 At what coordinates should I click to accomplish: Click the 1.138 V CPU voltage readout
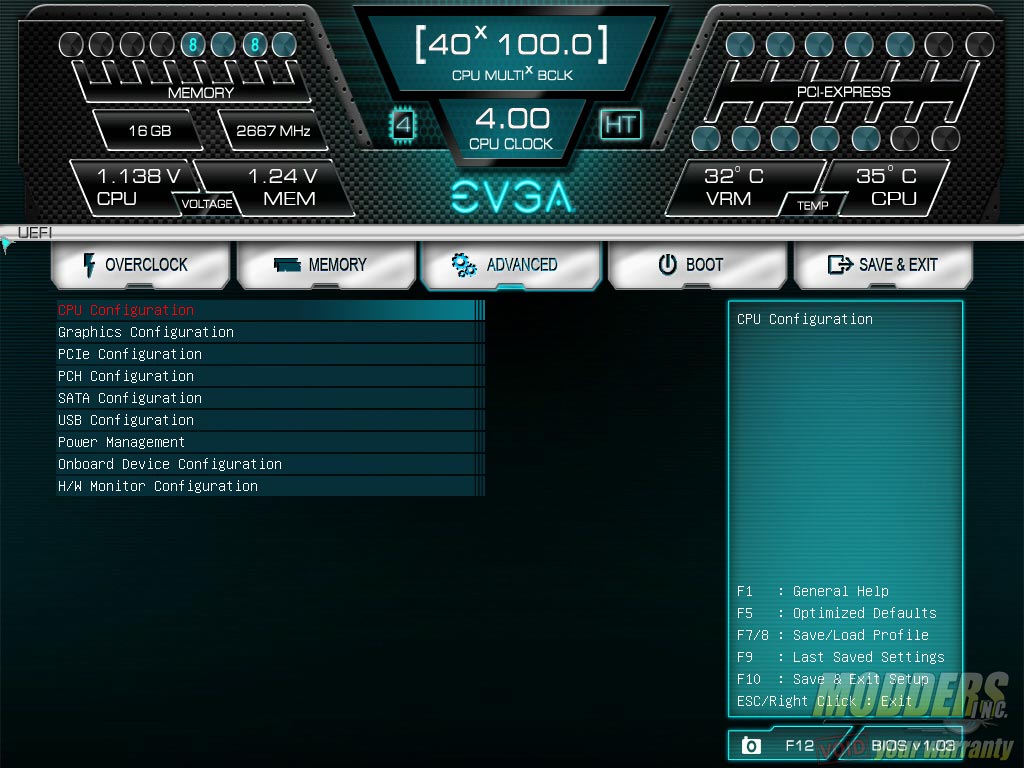click(134, 187)
